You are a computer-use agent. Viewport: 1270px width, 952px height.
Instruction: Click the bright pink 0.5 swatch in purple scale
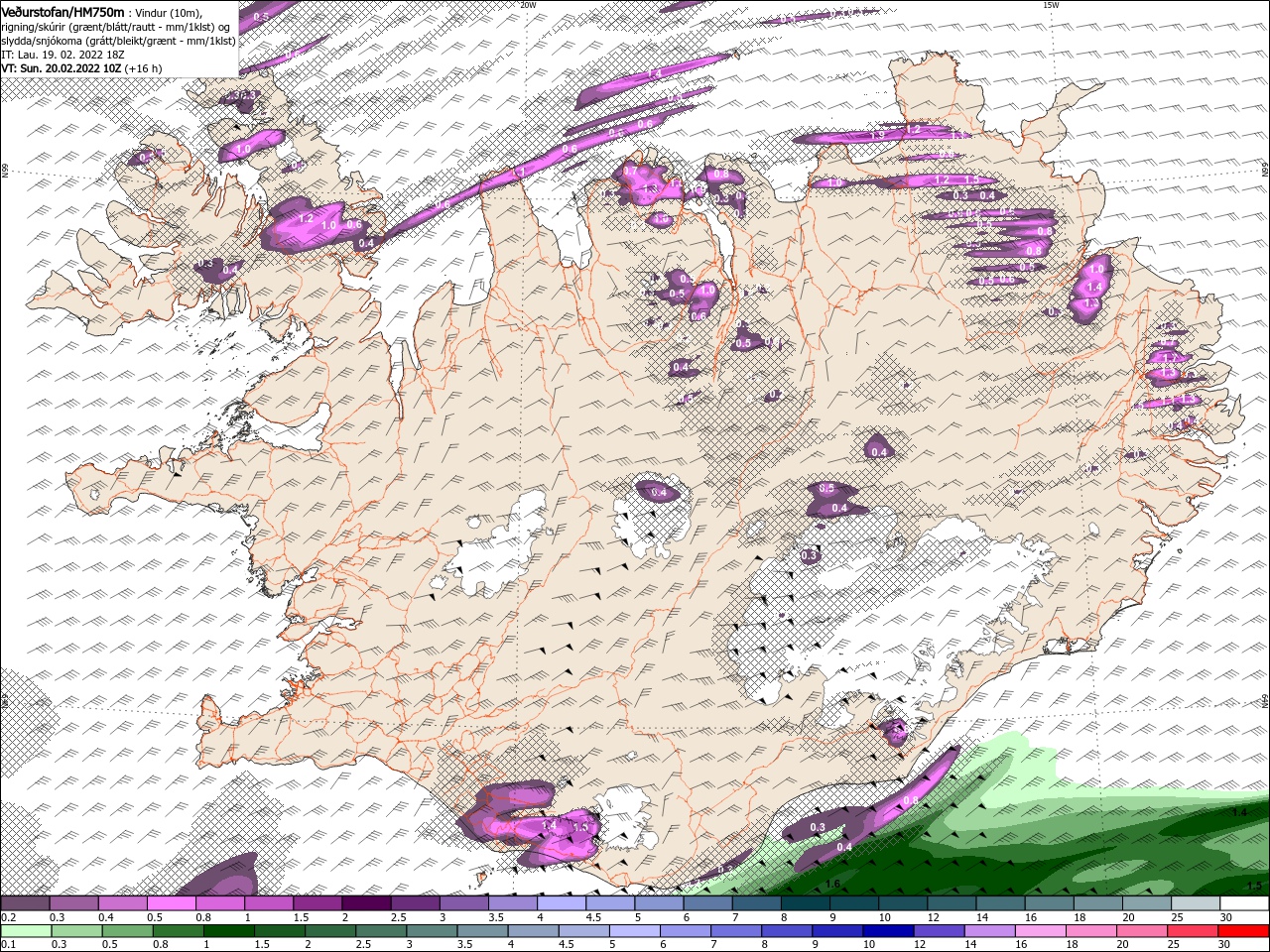172,903
